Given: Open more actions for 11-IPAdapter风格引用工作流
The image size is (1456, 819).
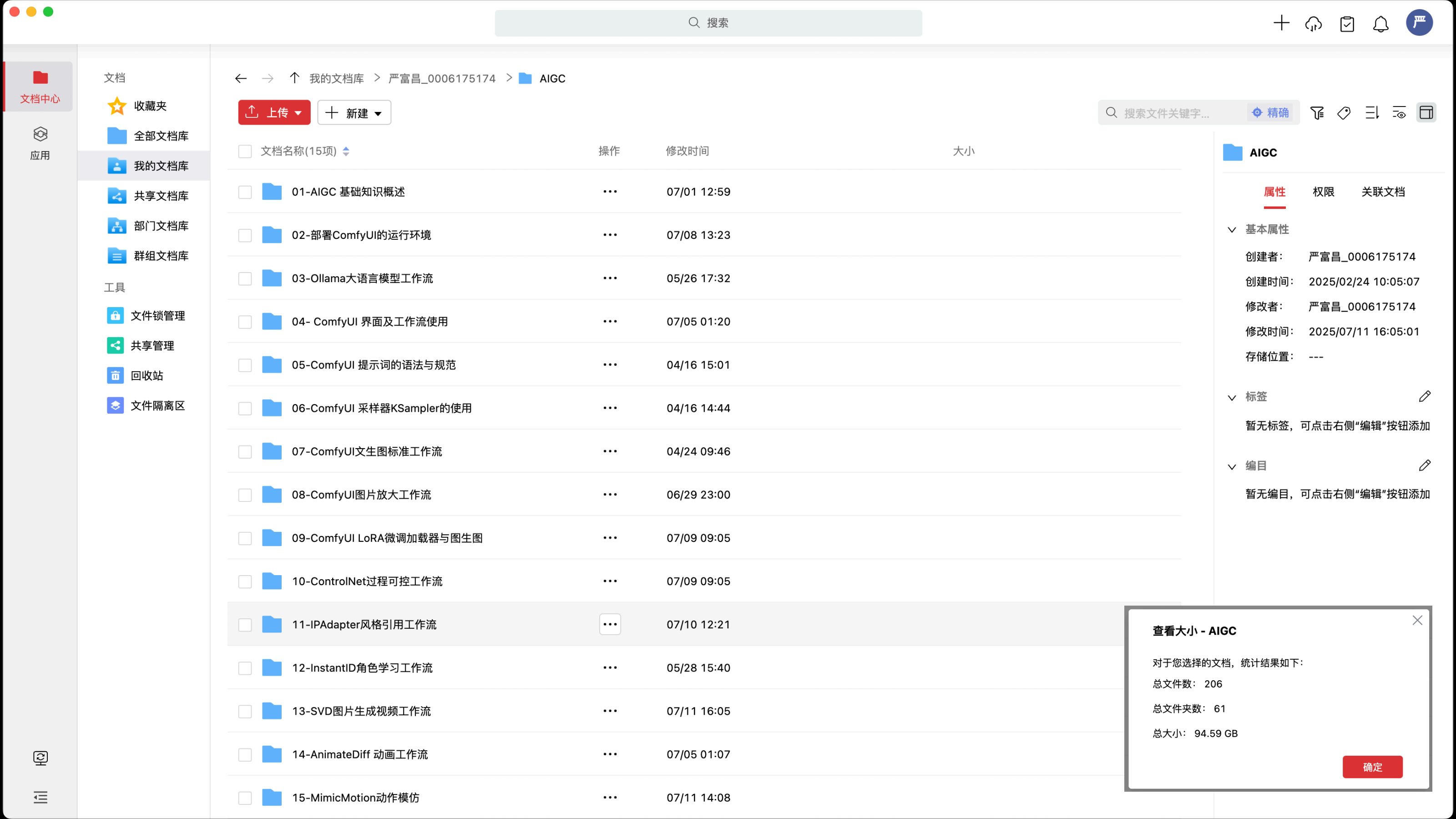Looking at the screenshot, I should [x=610, y=624].
